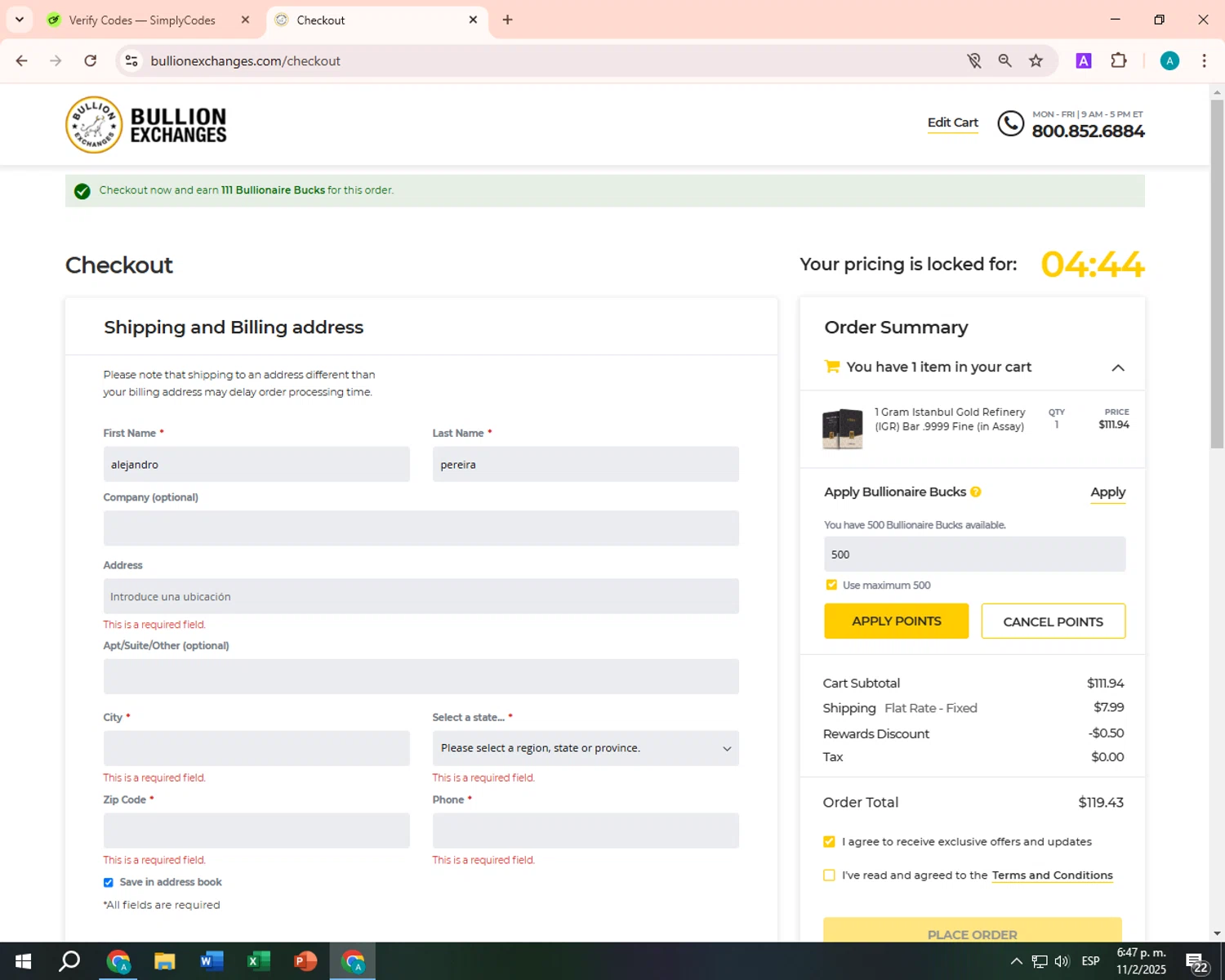Click the Address location field
The width and height of the screenshot is (1225, 980).
[x=421, y=596]
